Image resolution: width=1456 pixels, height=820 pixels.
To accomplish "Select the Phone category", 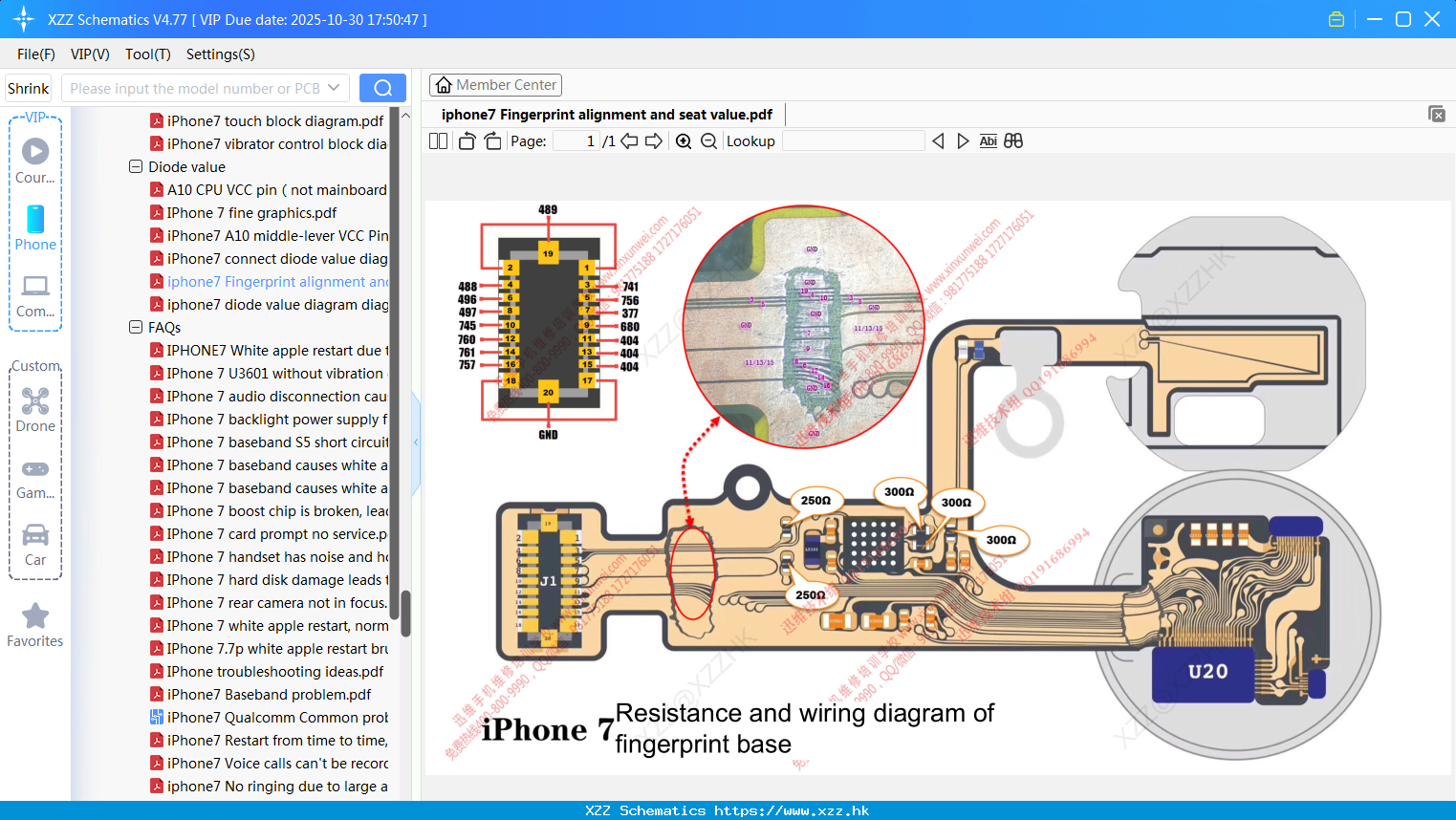I will coord(35,227).
